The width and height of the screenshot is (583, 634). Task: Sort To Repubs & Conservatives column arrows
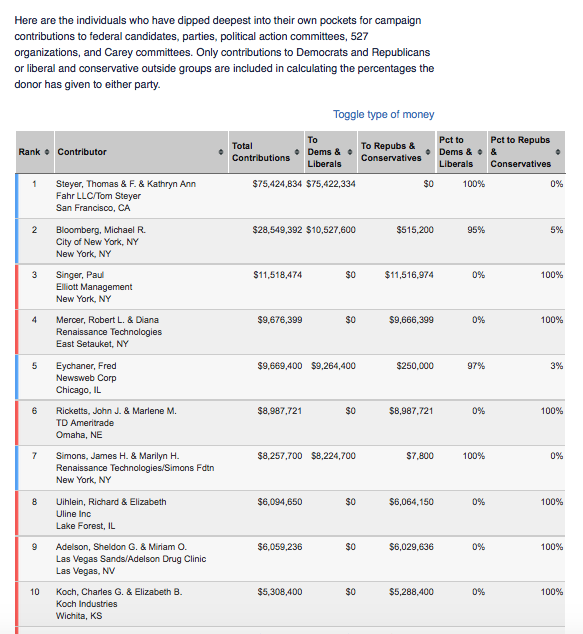pos(428,152)
